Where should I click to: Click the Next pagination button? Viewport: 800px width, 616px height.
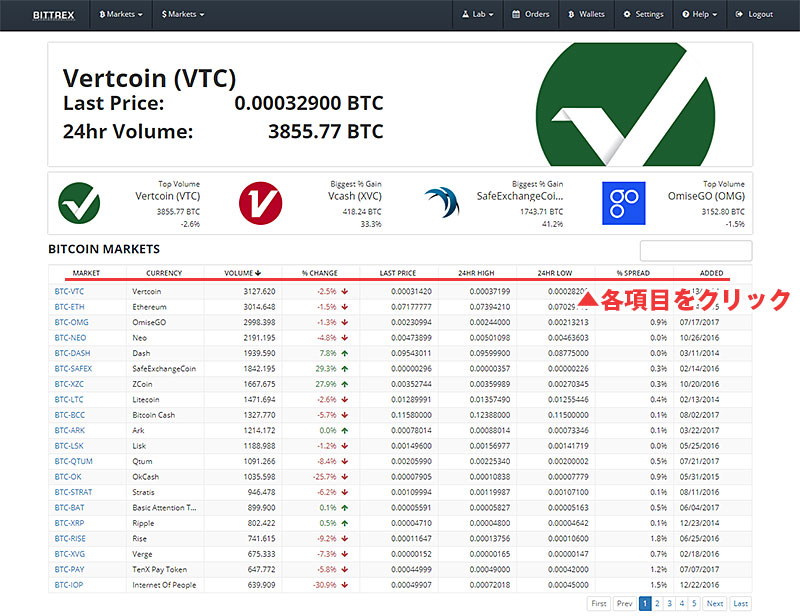715,603
